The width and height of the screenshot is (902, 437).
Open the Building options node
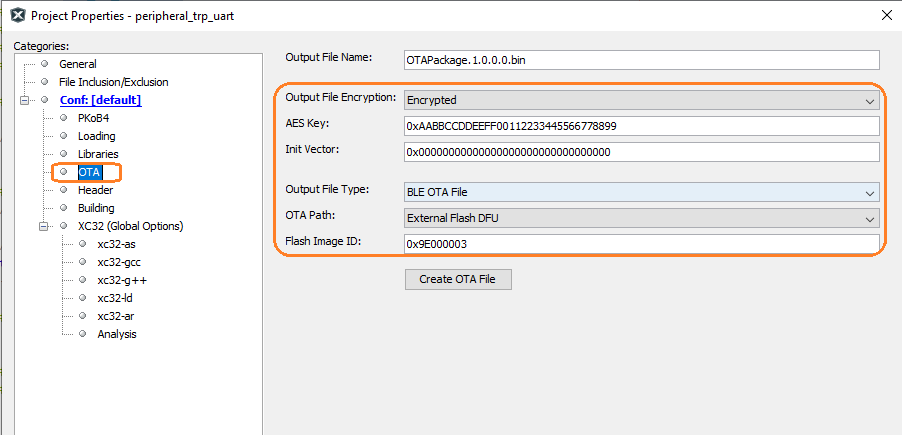point(96,208)
